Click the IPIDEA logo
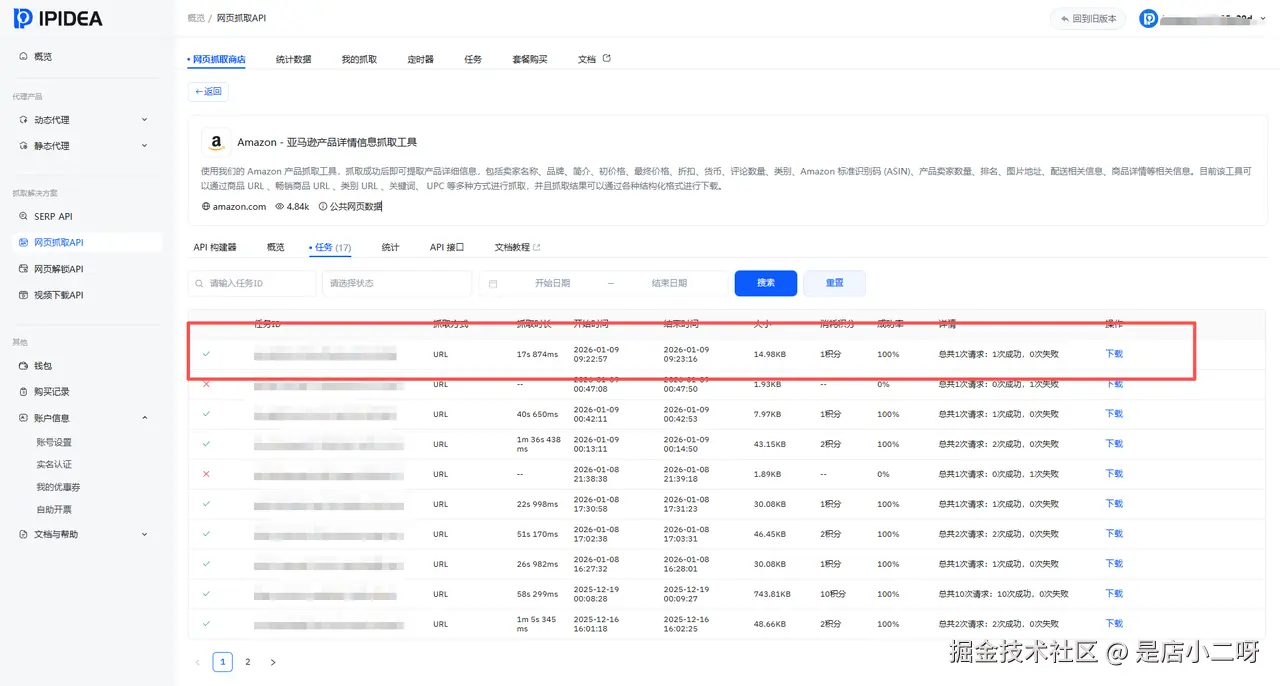Screen dimensions: 1280x686 pos(58,18)
